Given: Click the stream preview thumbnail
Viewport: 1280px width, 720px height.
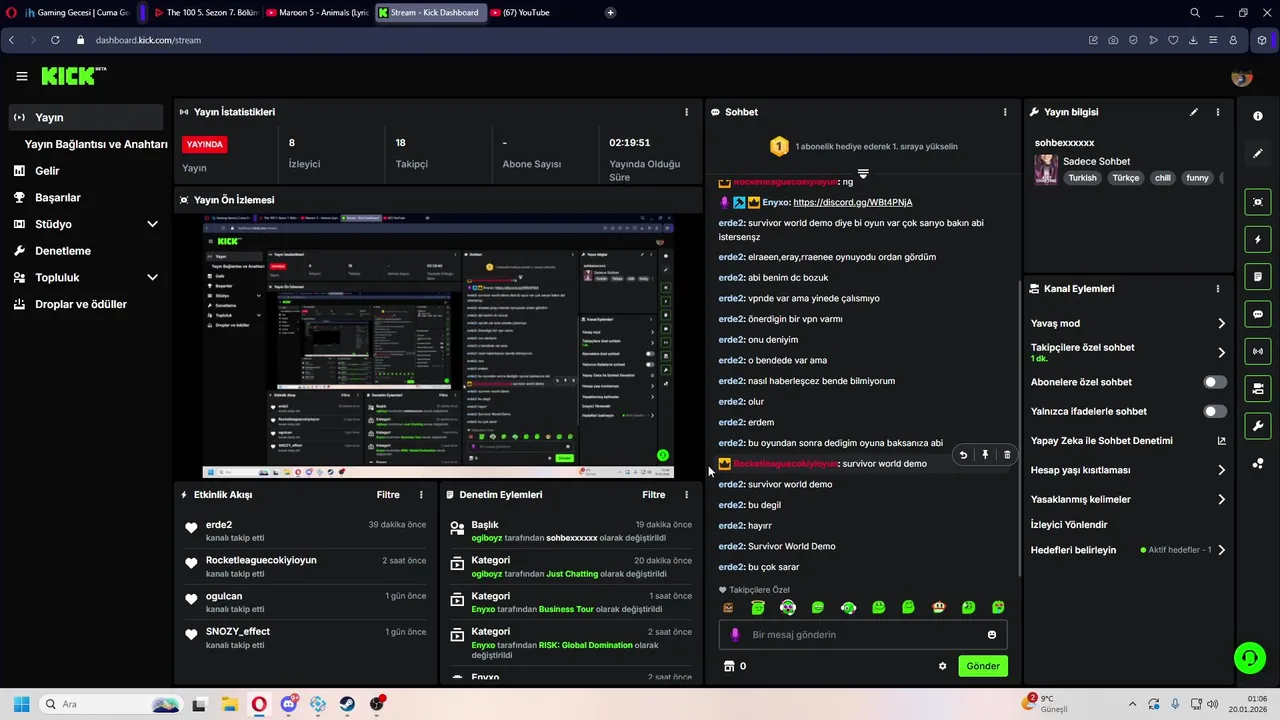Looking at the screenshot, I should (x=438, y=346).
